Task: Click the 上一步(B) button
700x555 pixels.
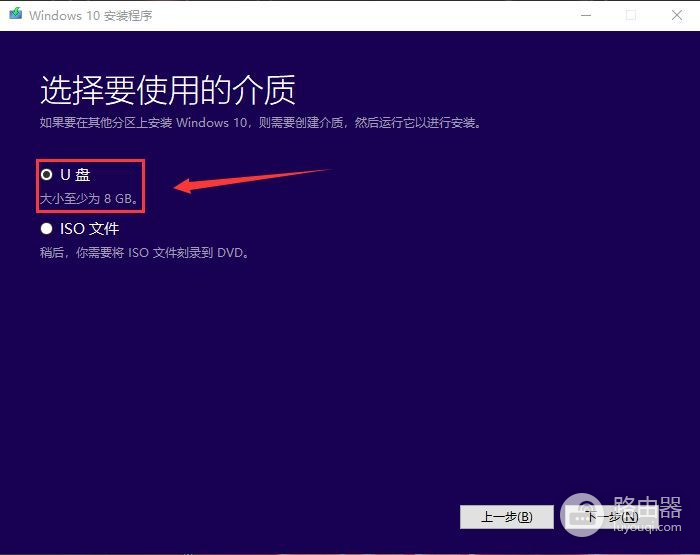Action: (507, 517)
